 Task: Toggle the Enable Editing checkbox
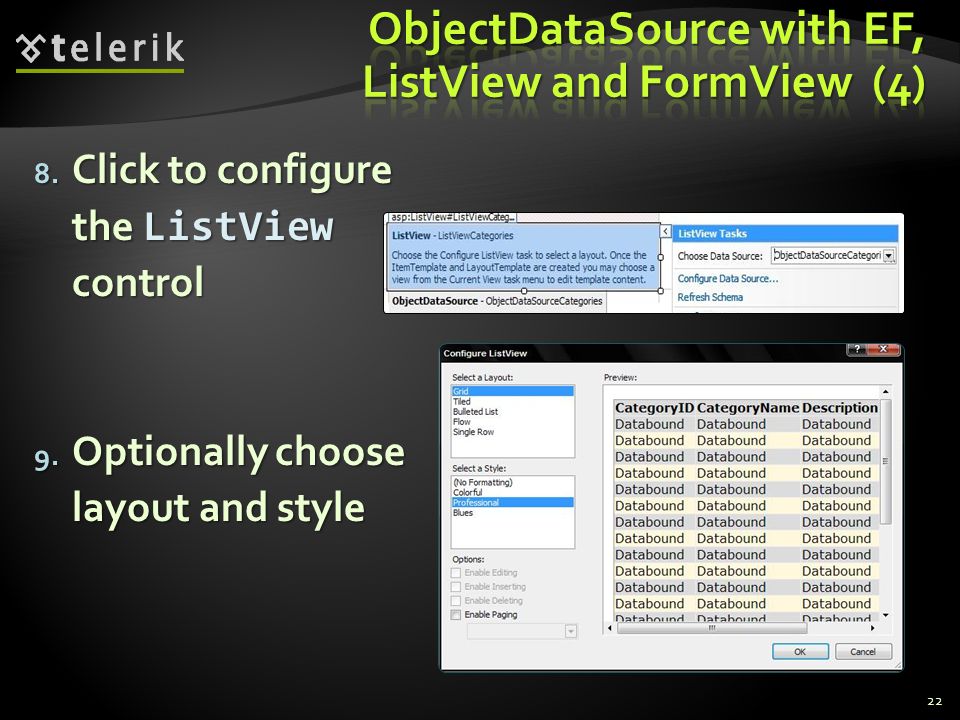coord(456,573)
